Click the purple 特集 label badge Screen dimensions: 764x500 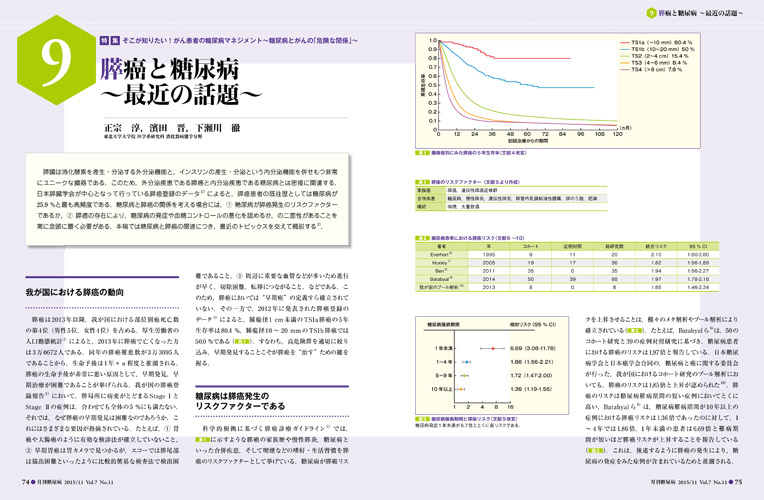coord(110,41)
